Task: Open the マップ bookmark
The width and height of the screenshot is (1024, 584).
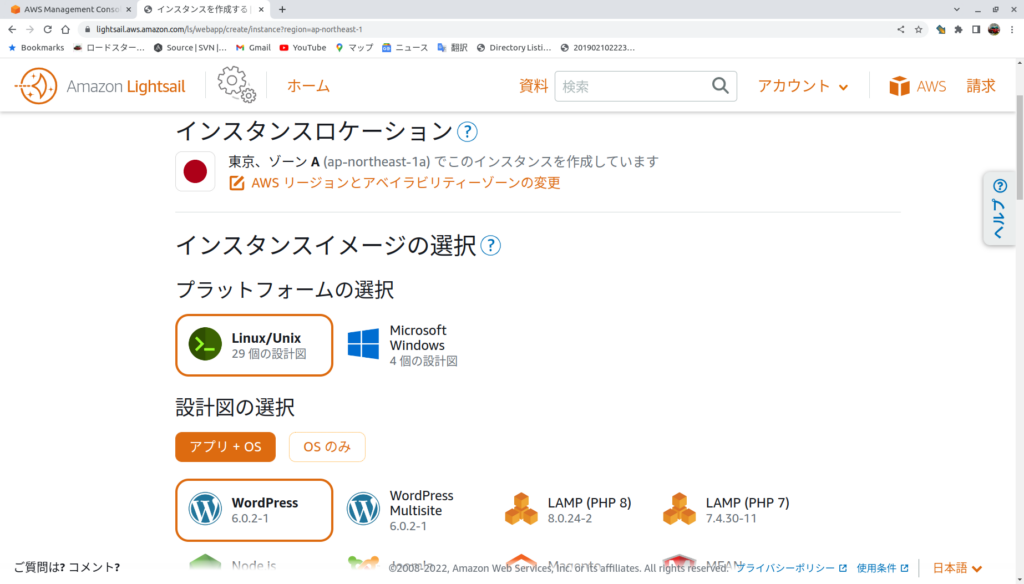Action: point(354,48)
